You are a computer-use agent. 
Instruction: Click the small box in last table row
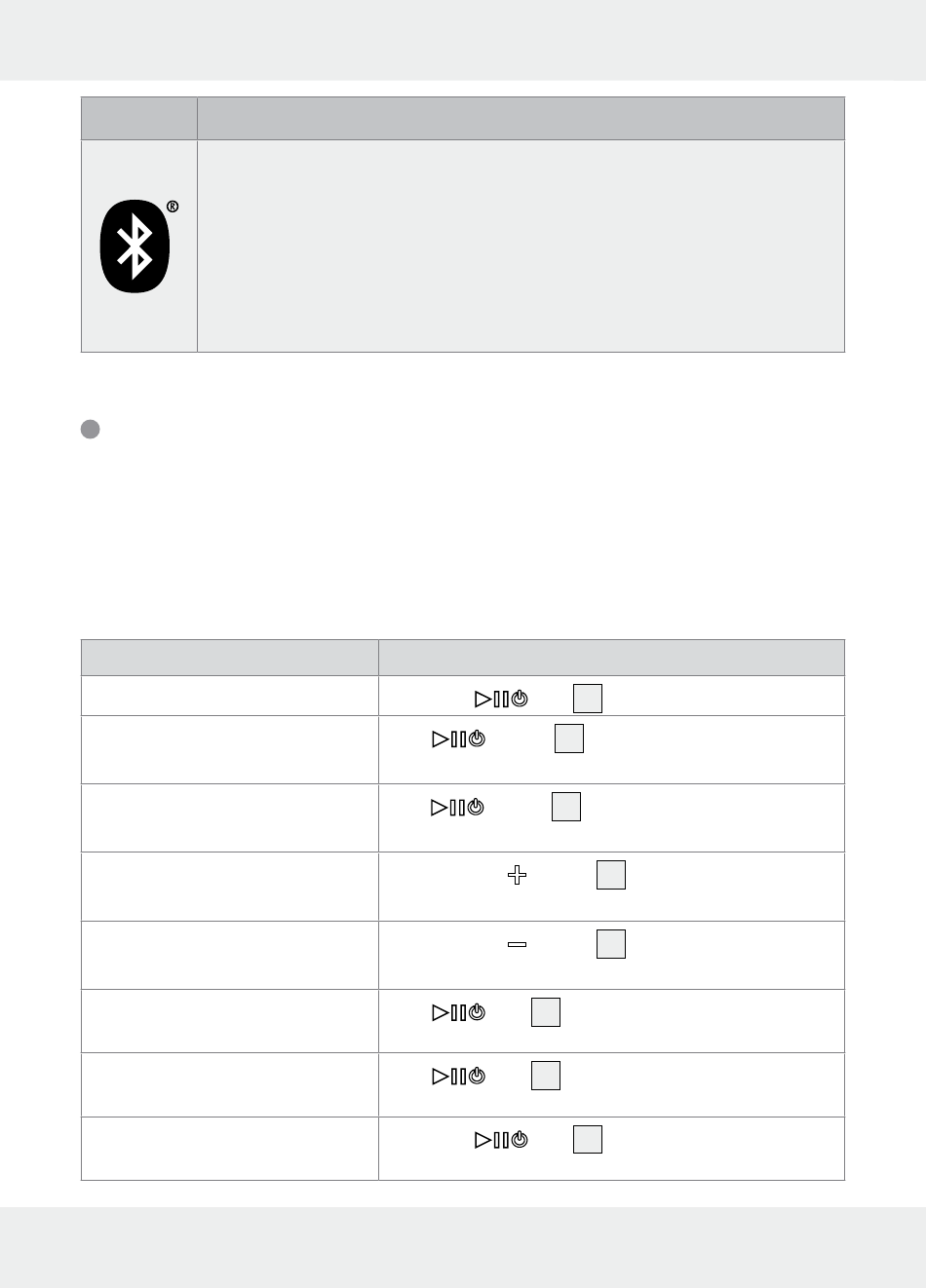(588, 1139)
